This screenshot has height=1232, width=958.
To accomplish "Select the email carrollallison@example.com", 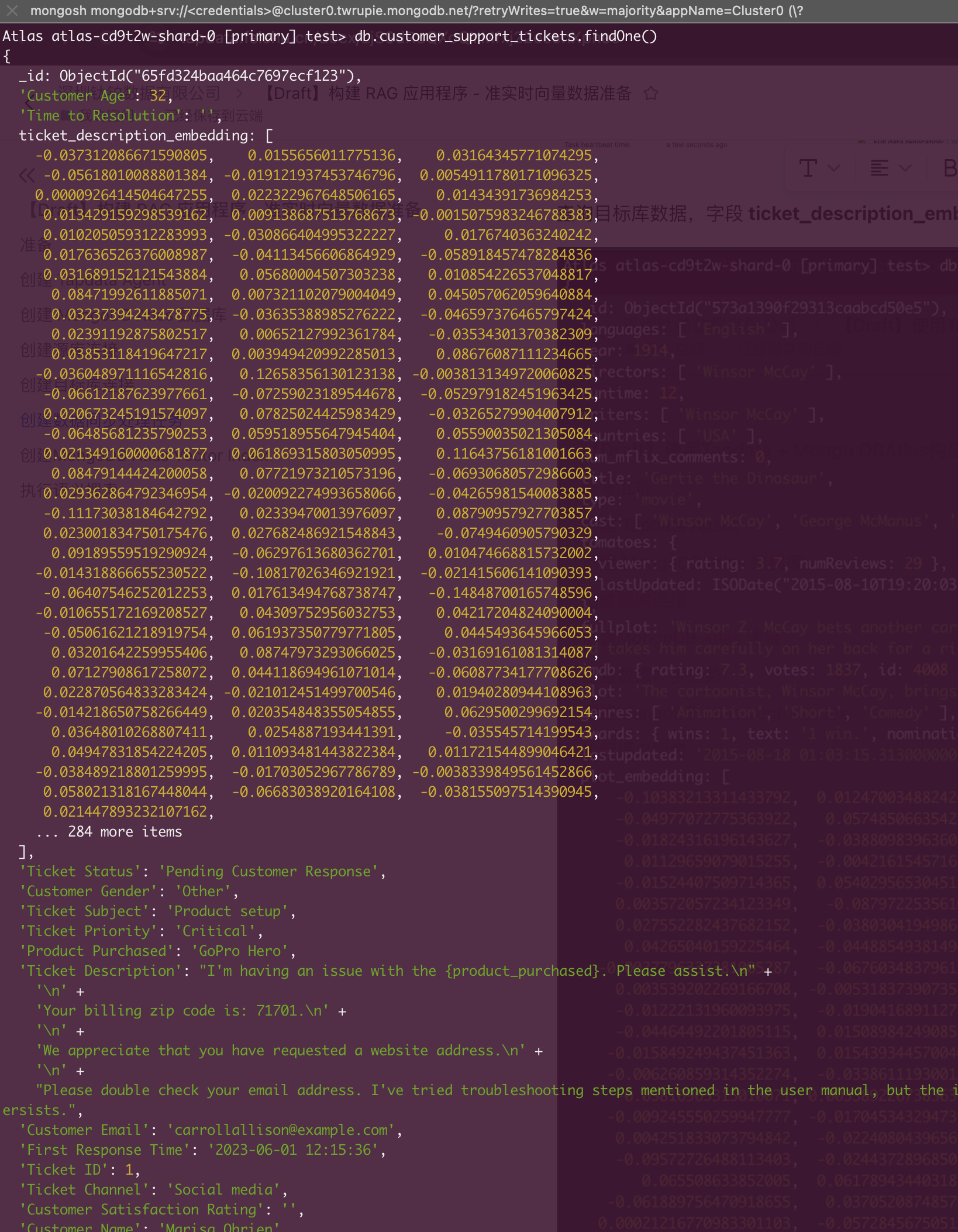I will pyautogui.click(x=281, y=1130).
